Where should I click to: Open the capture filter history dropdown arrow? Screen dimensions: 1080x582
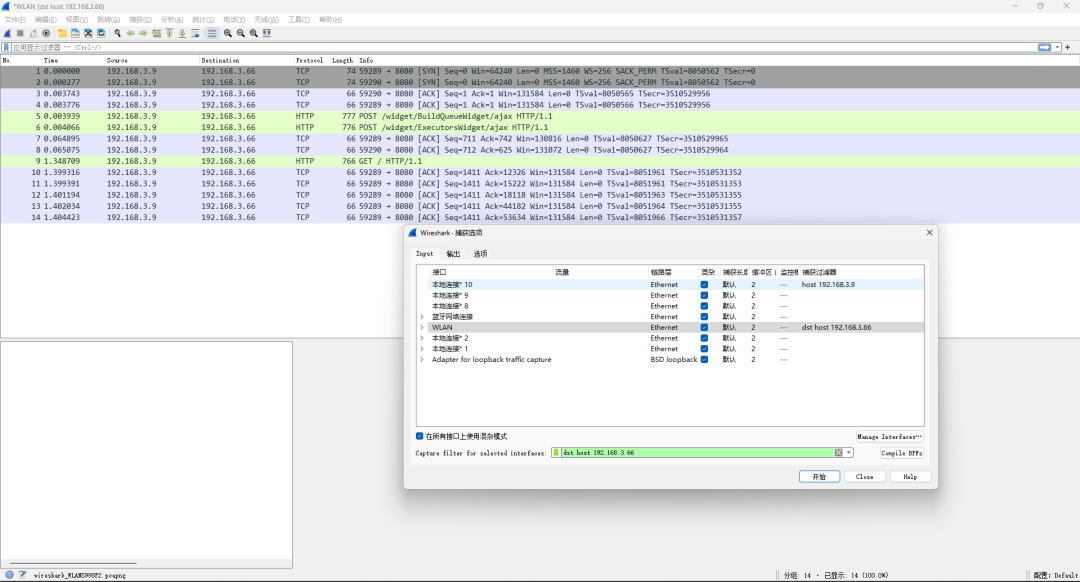tap(849, 453)
